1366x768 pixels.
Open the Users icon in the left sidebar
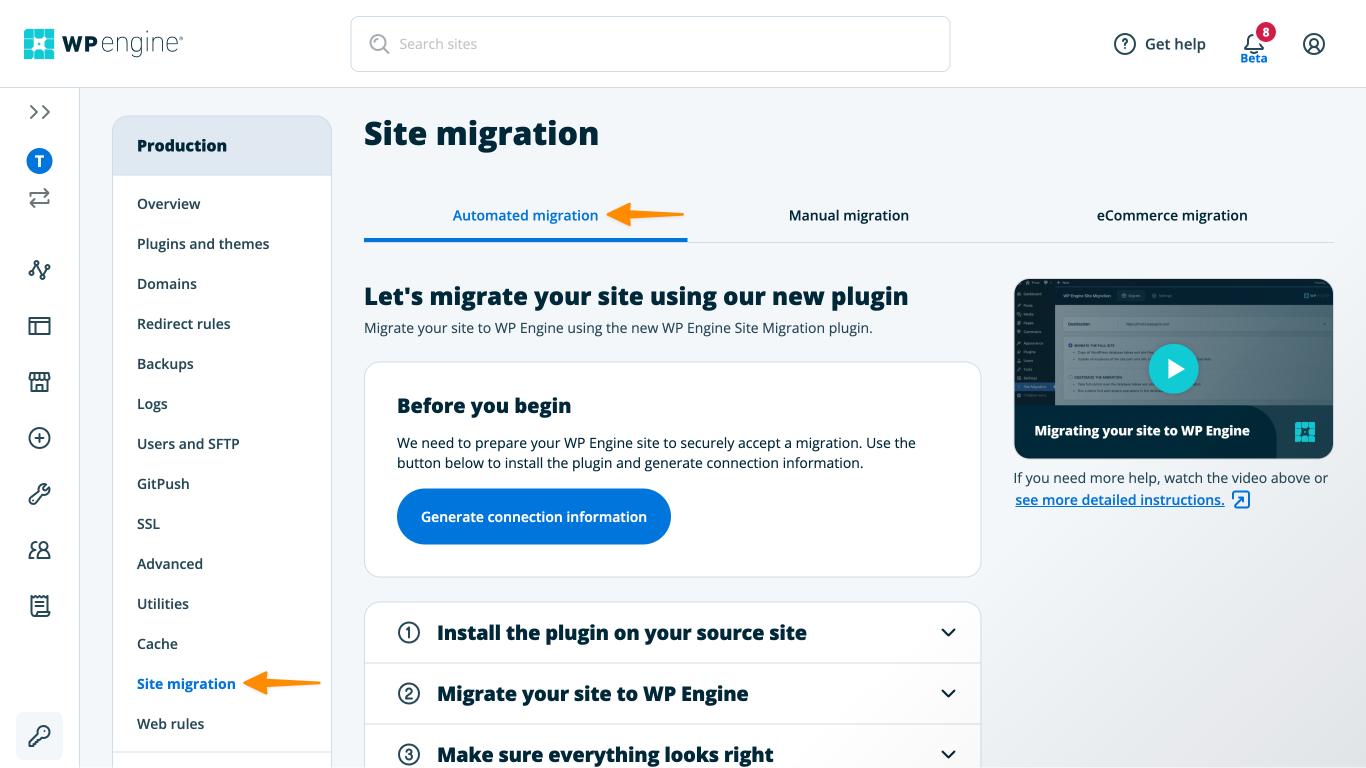[x=39, y=549]
